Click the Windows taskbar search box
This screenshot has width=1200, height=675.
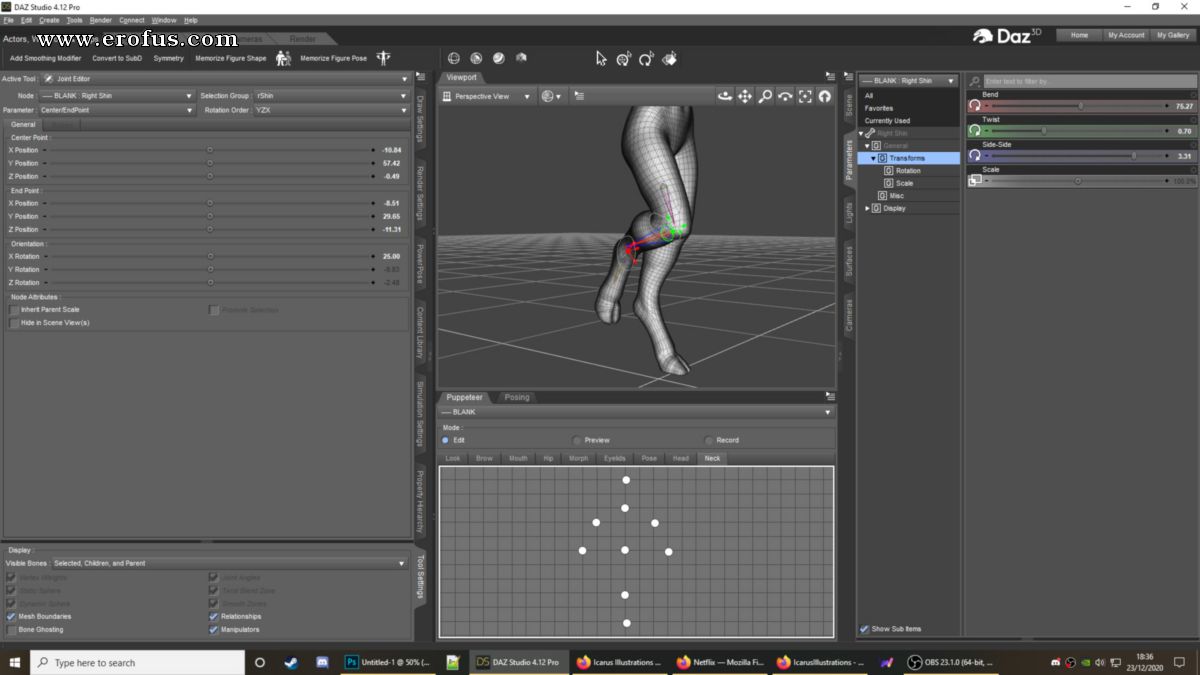point(137,662)
